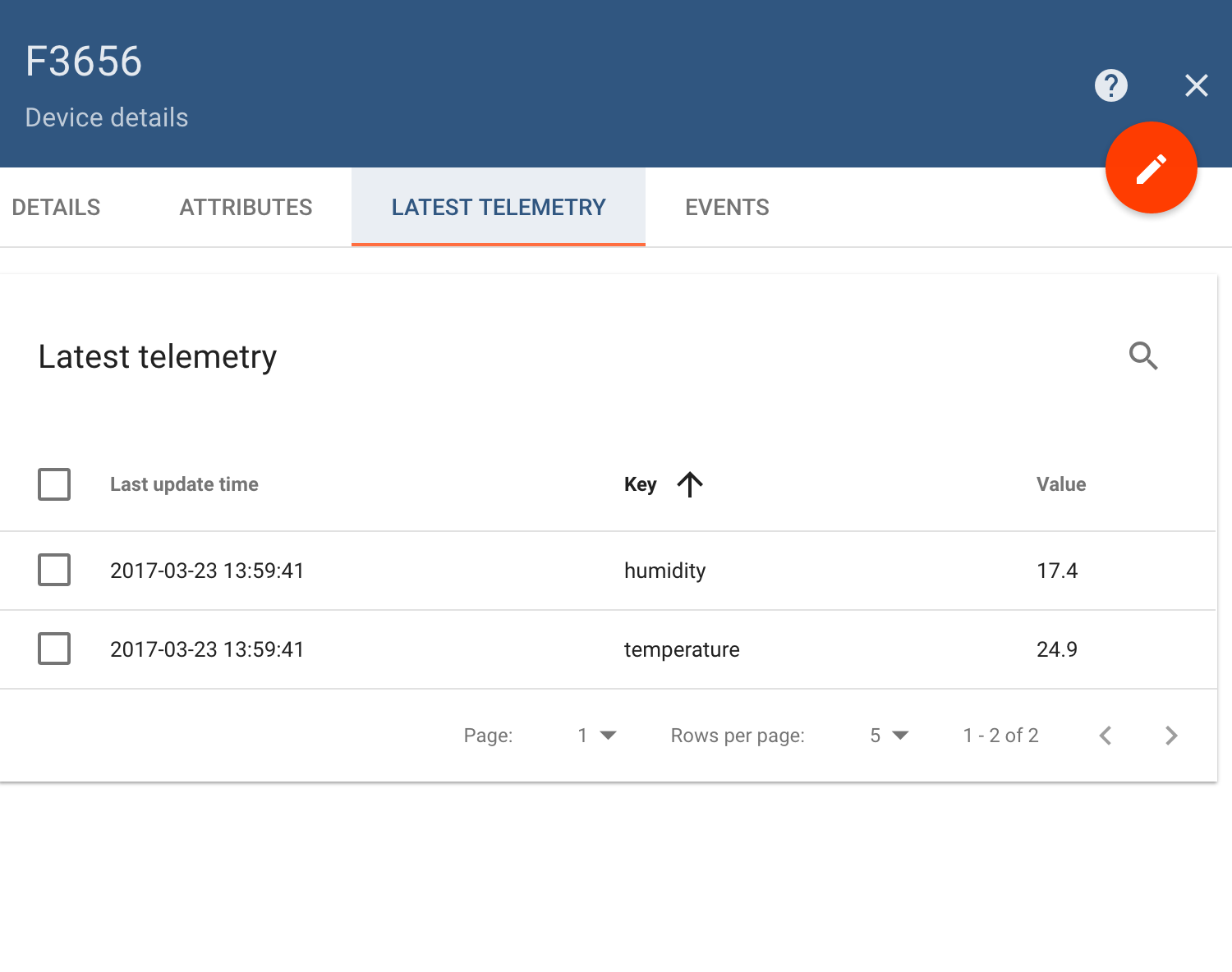The image size is (1232, 972).
Task: Select the Latest Telemetry tab
Action: click(x=499, y=207)
